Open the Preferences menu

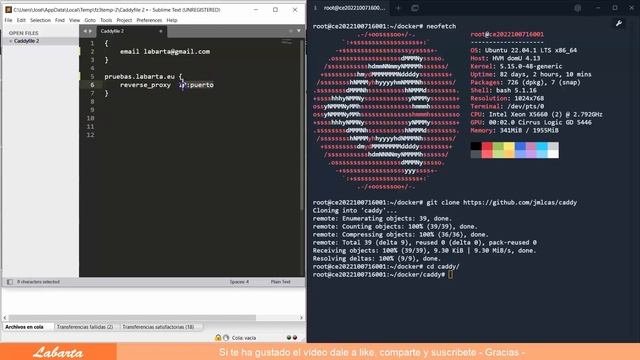(149, 20)
